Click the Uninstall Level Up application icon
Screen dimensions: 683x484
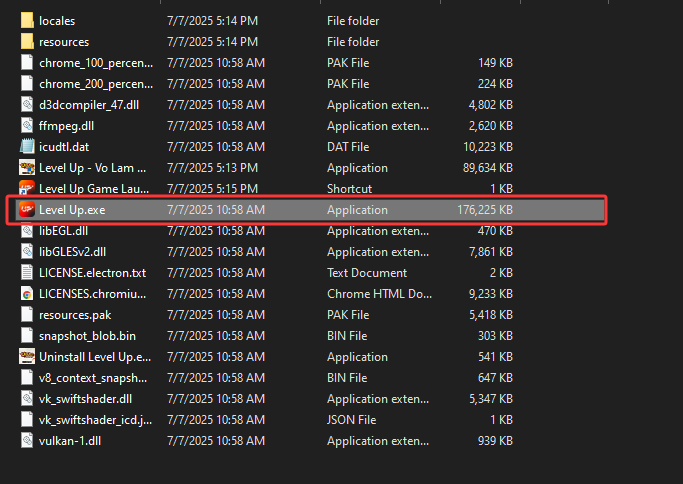click(x=27, y=356)
